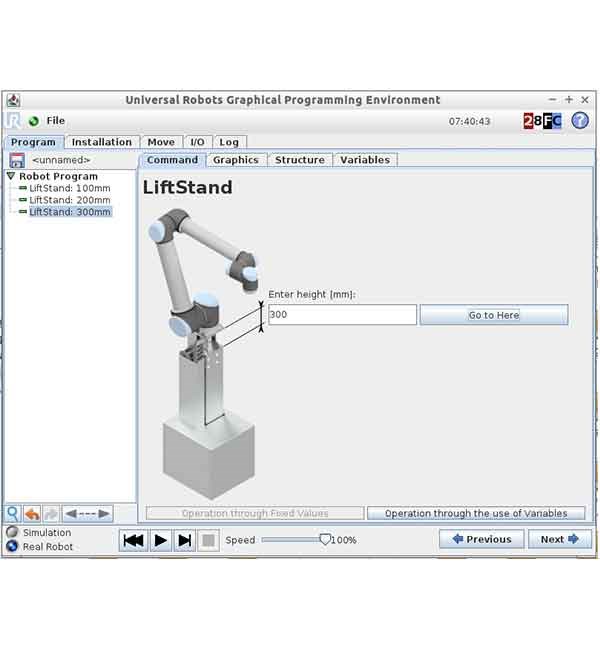The width and height of the screenshot is (600, 650).
Task: Step forward to next program step
Action: click(x=185, y=540)
